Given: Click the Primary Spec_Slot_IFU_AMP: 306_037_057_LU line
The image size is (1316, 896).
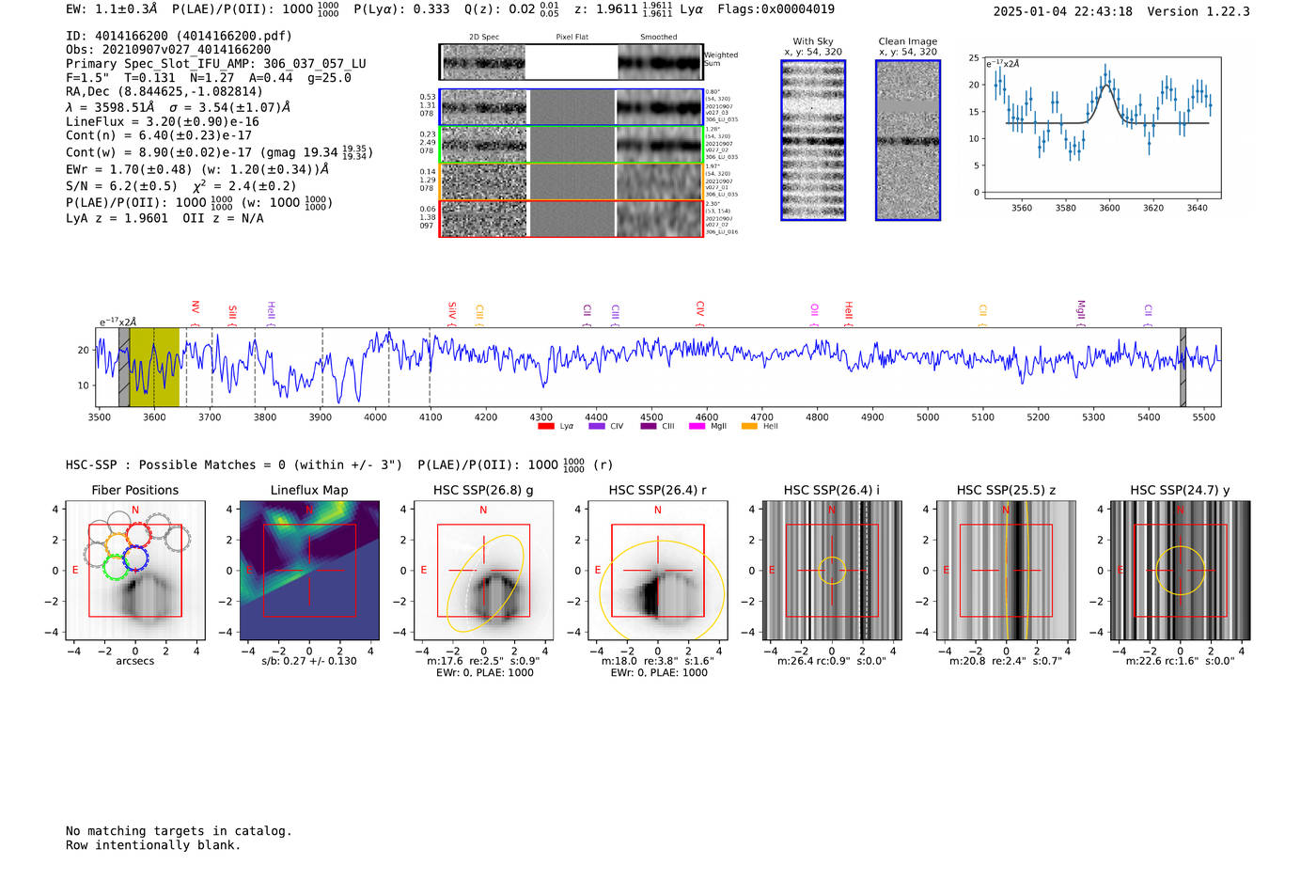Looking at the screenshot, I should [216, 64].
